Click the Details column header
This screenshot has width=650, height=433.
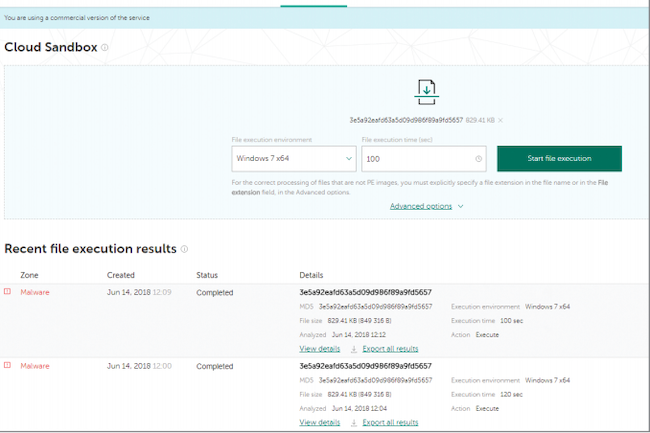(x=311, y=275)
